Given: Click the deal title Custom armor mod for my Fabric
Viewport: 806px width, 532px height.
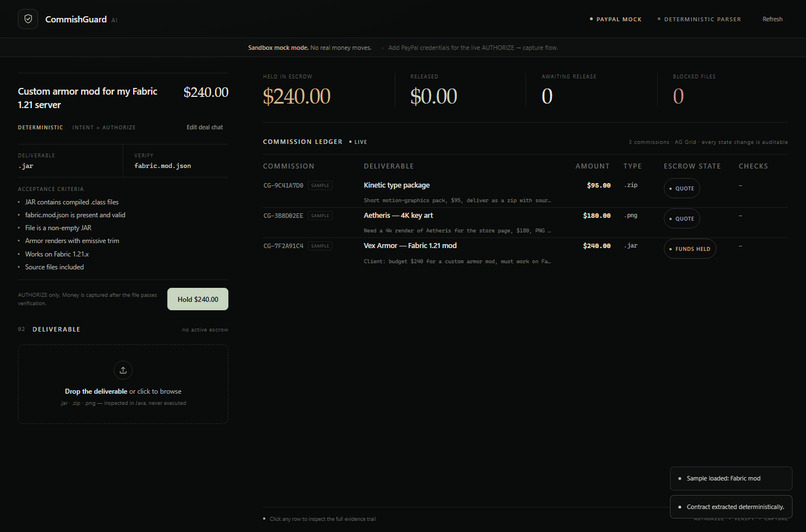Looking at the screenshot, I should coord(87,98).
